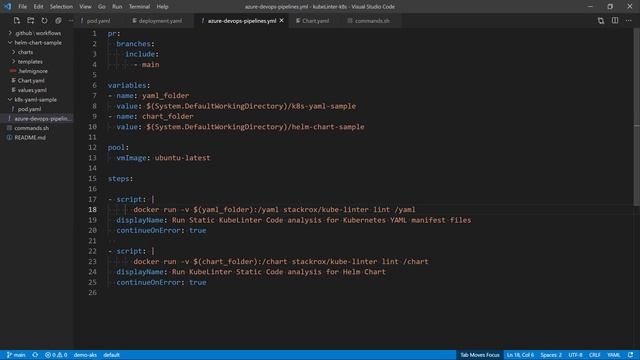The image size is (640, 360).
Task: Click Ln 18, Col 6 position indicator
Action: pos(520,355)
